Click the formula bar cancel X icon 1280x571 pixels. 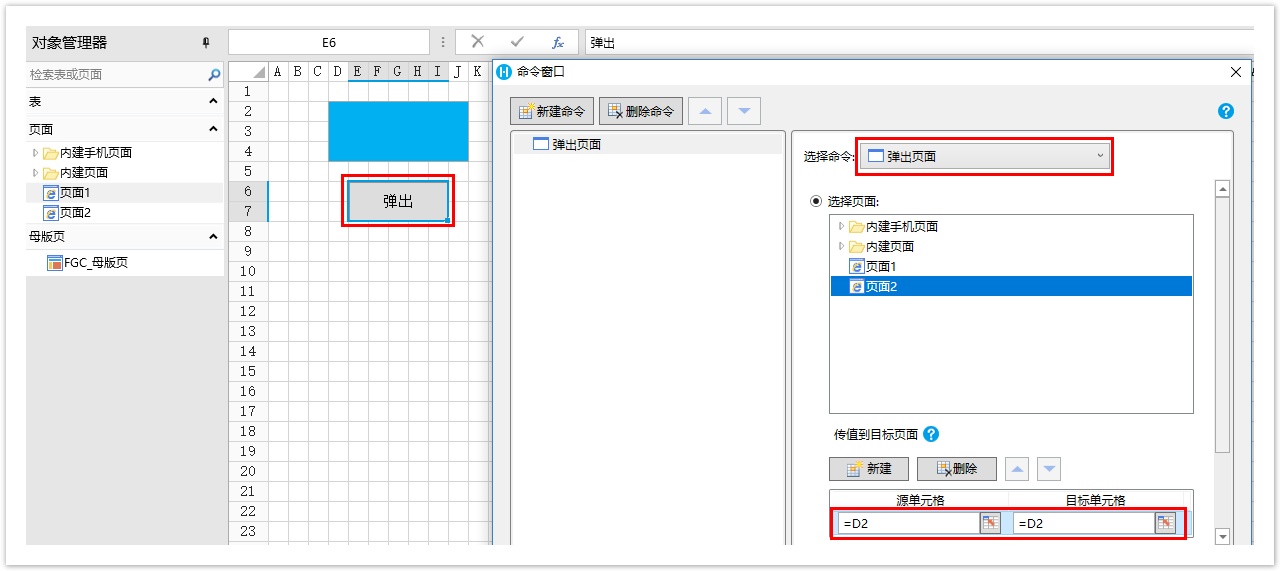pos(478,42)
